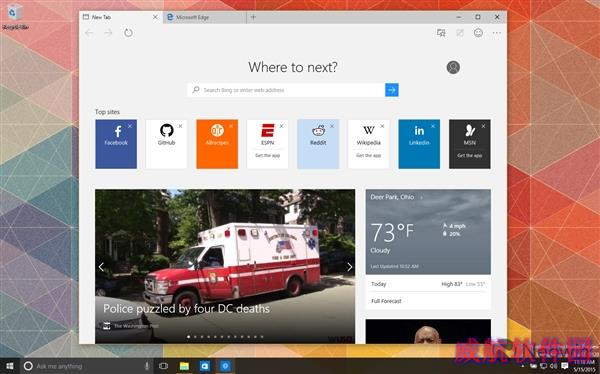The image size is (600, 374).
Task: Remove MSN tile with its X
Action: pos(483,126)
